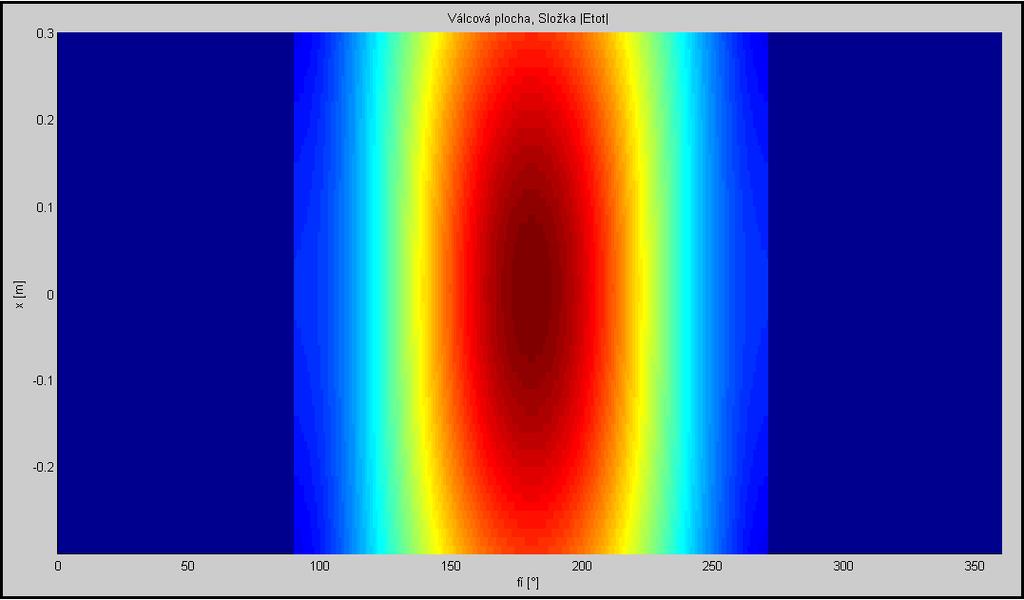Click the y-axis tick label "0"
This screenshot has width=1024, height=600.
48,294
